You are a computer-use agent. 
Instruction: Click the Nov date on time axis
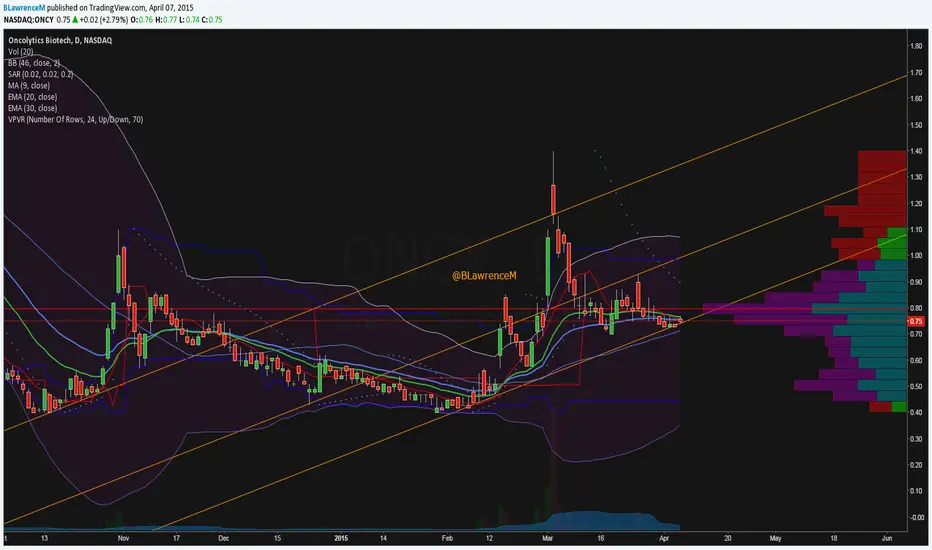pyautogui.click(x=124, y=538)
